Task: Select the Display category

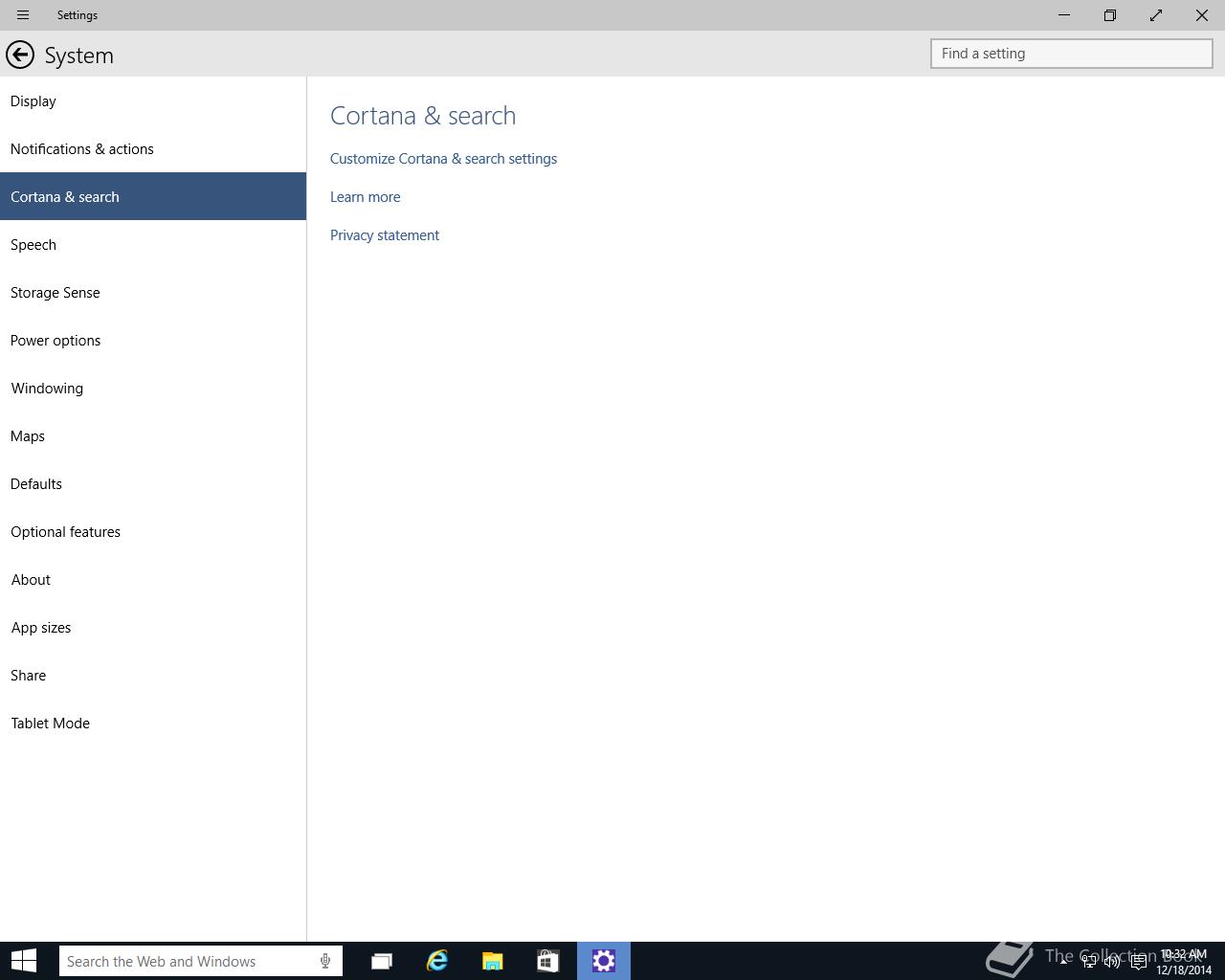Action: click(x=153, y=100)
